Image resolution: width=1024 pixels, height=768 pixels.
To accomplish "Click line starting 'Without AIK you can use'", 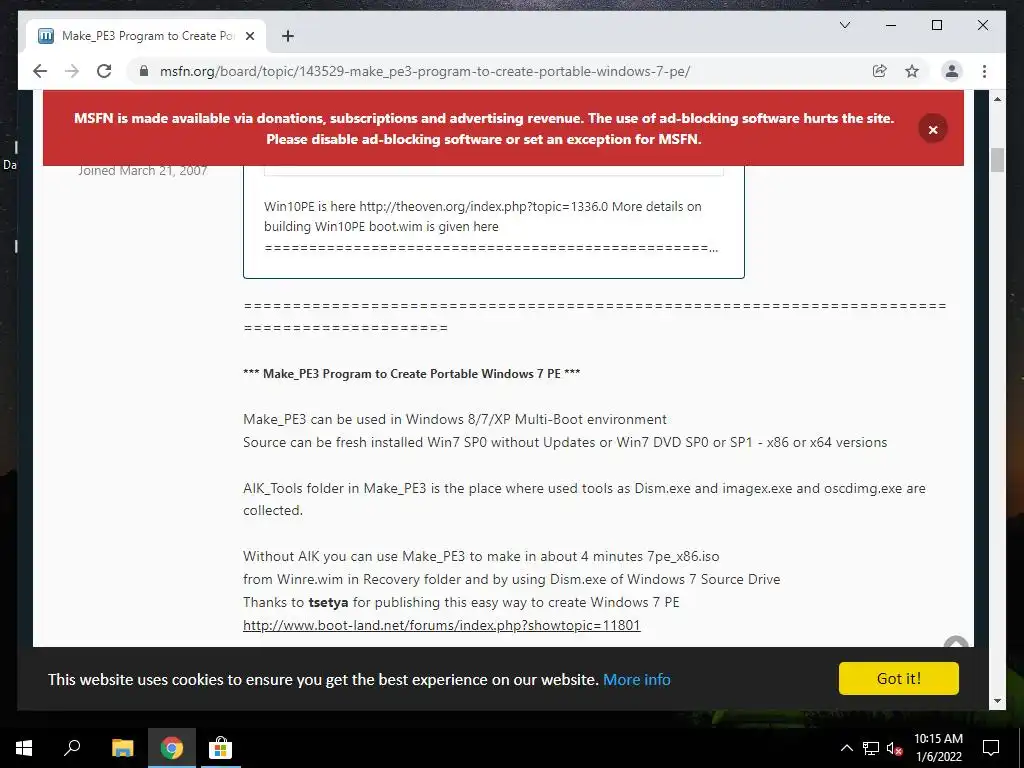I will click(481, 556).
